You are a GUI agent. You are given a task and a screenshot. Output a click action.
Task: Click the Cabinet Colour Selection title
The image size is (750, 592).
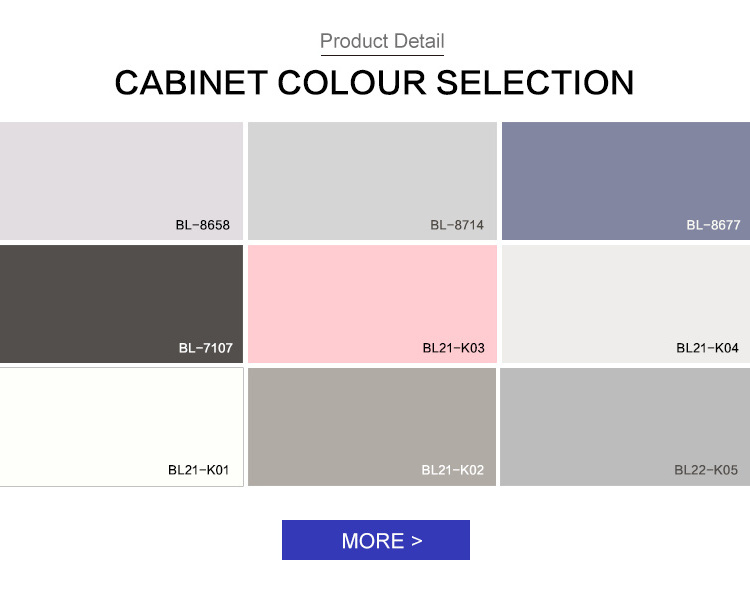click(375, 83)
